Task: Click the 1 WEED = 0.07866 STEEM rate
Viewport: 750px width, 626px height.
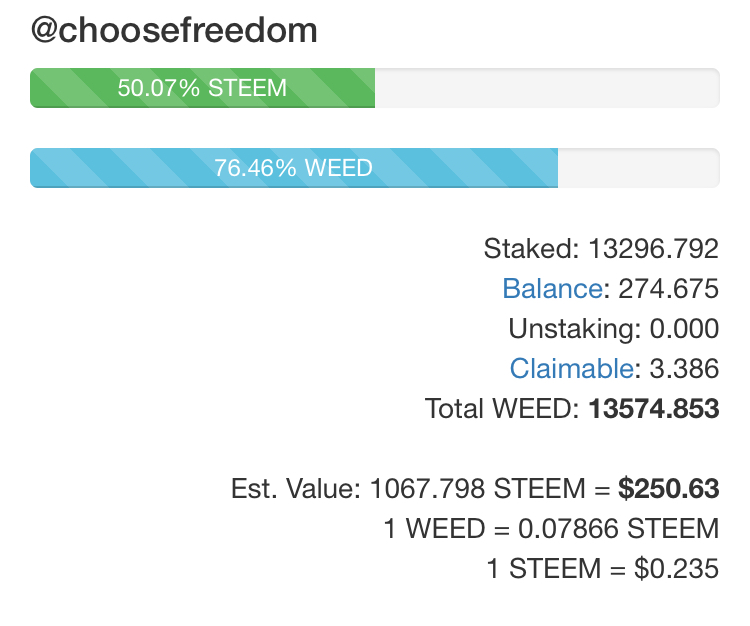Action: click(x=551, y=529)
